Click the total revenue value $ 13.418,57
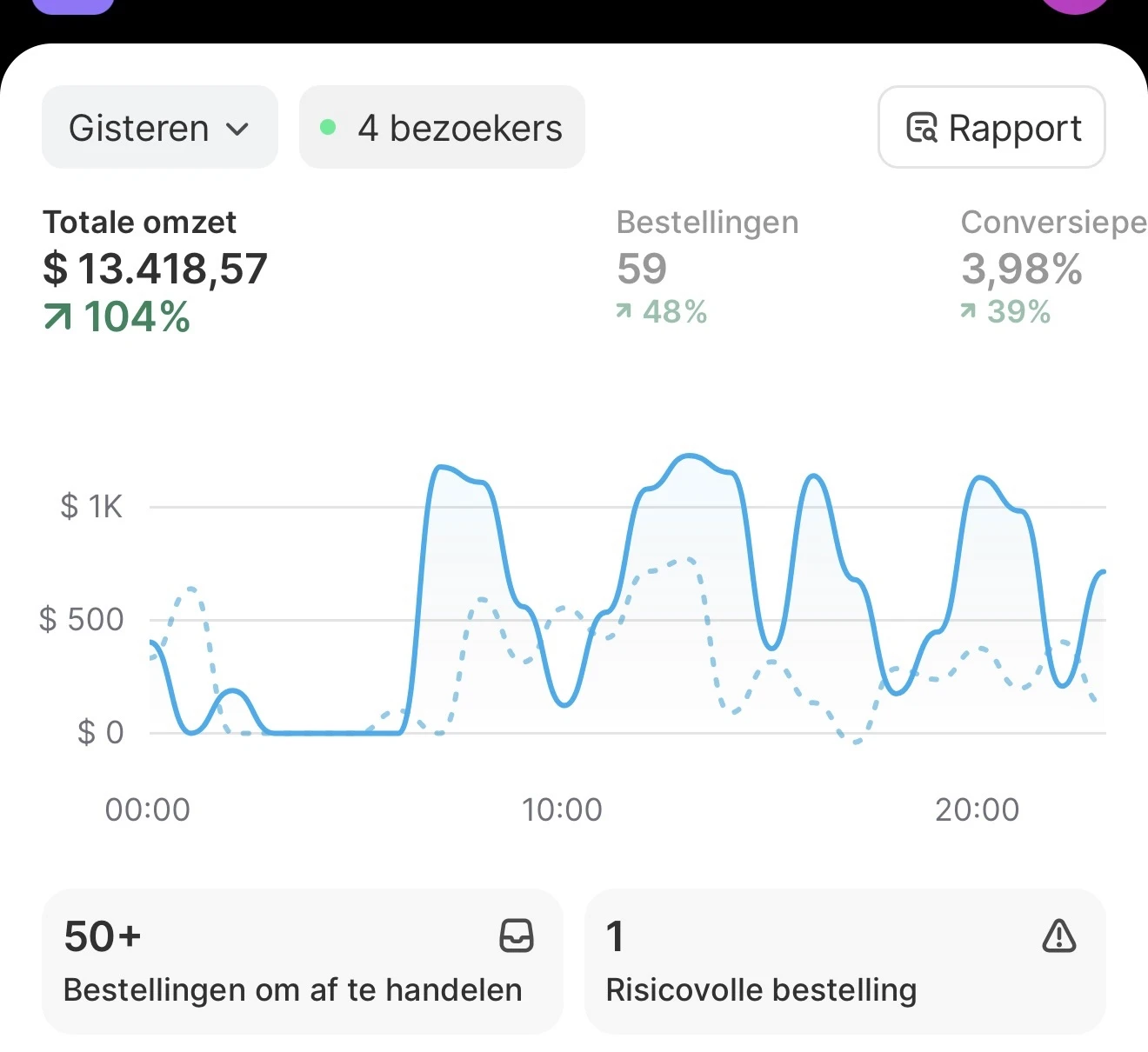Screen dimensions: 1148x1052 point(155,269)
